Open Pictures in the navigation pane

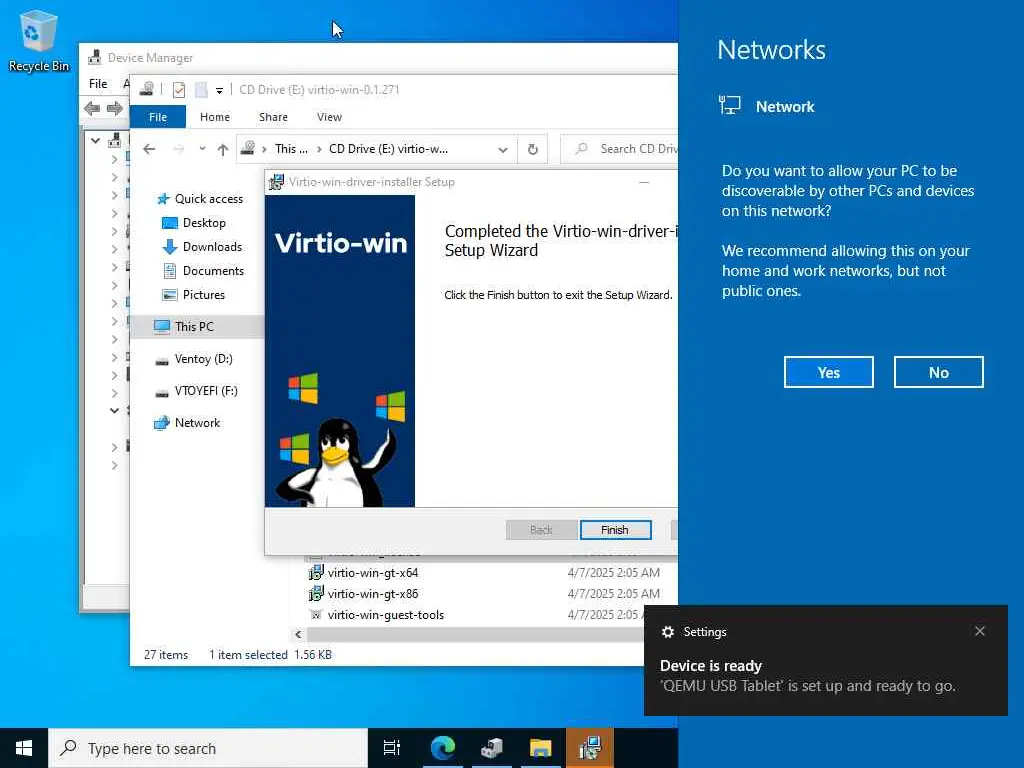(x=193, y=295)
